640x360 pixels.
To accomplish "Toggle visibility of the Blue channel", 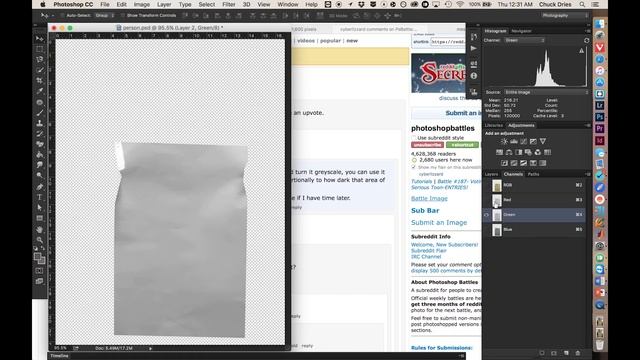I will point(486,230).
